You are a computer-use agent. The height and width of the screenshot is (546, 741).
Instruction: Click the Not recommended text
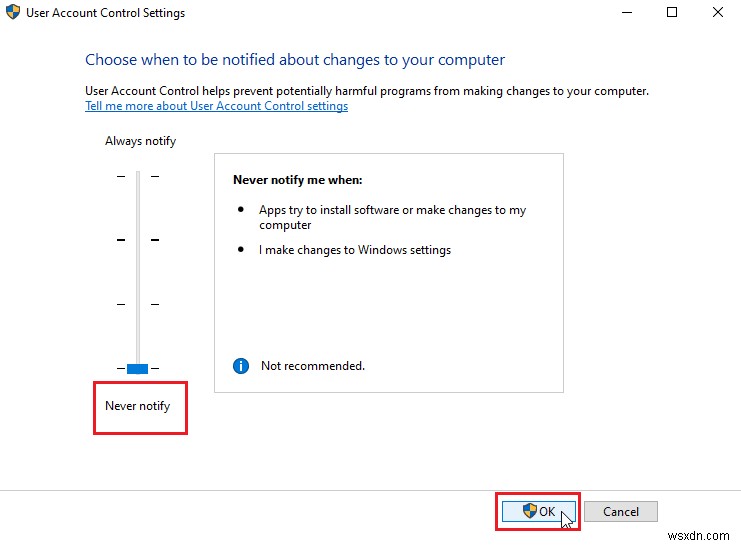pos(312,366)
